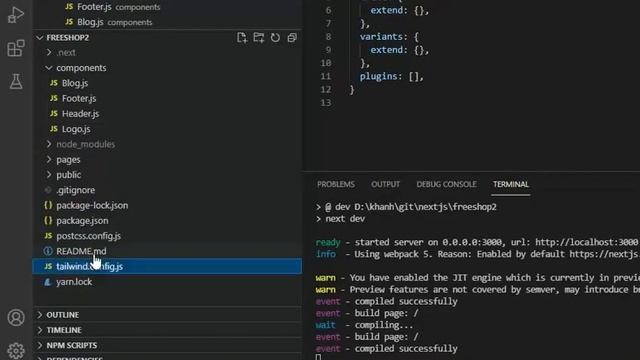
Task: Click the braces icon beside package-lock.json
Action: [x=48, y=205]
